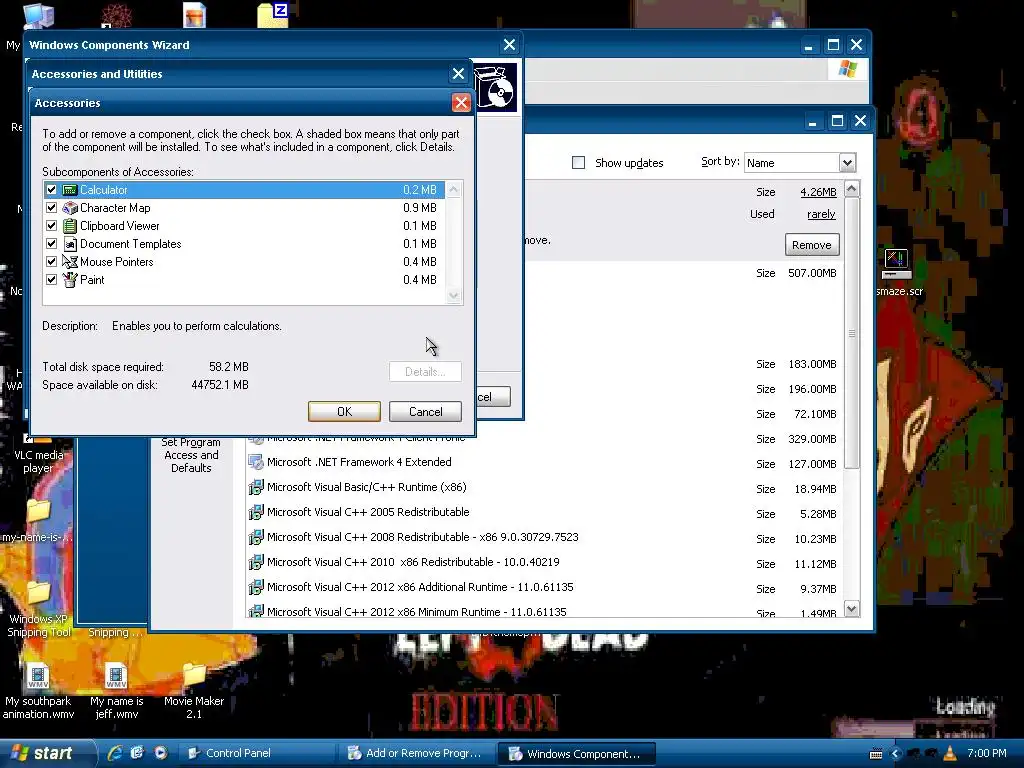1024x768 pixels.
Task: Click Set Program Access and Defaults
Action: coord(191,455)
